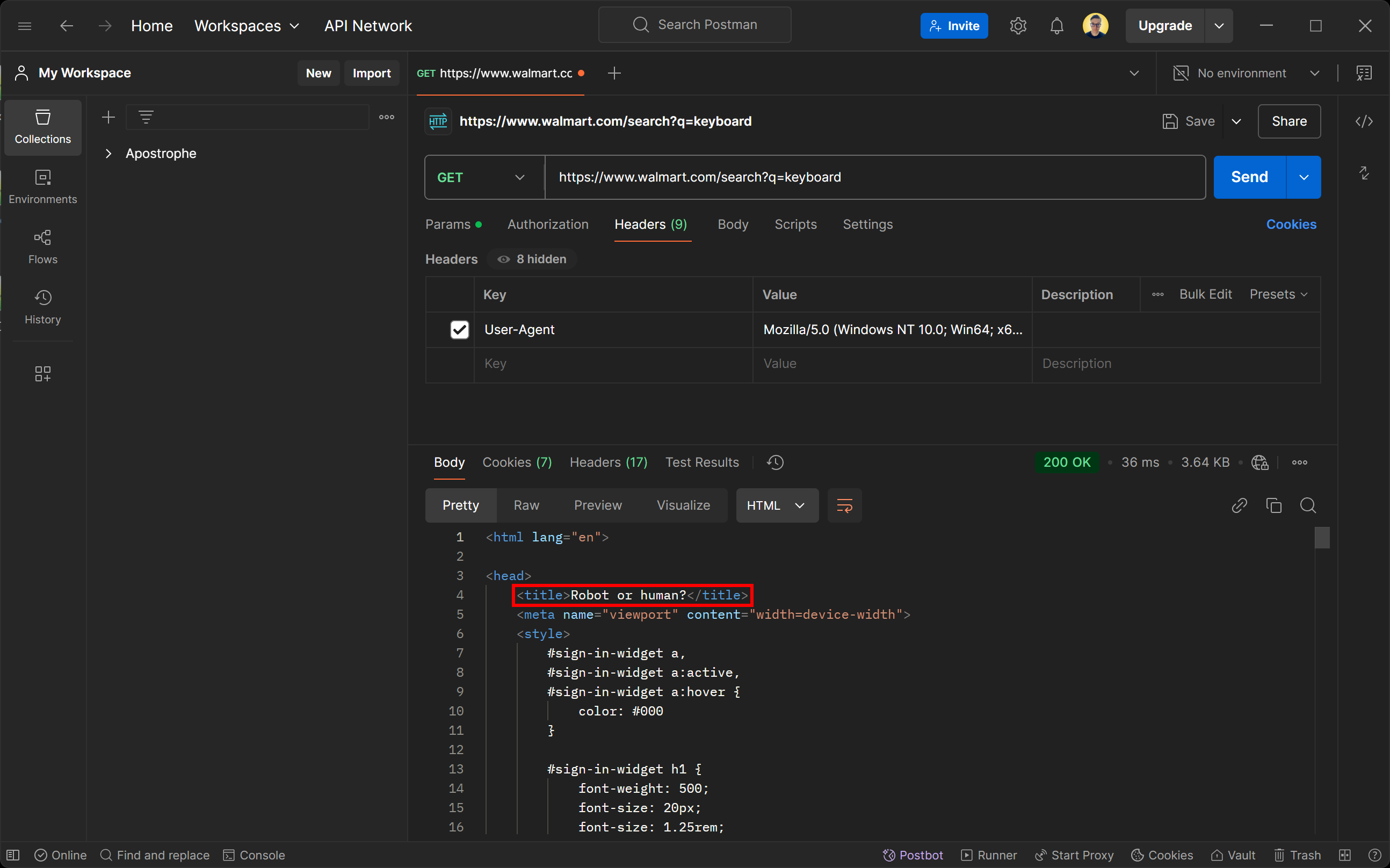Click the code snippet icon
1390x868 pixels.
coord(1364,121)
